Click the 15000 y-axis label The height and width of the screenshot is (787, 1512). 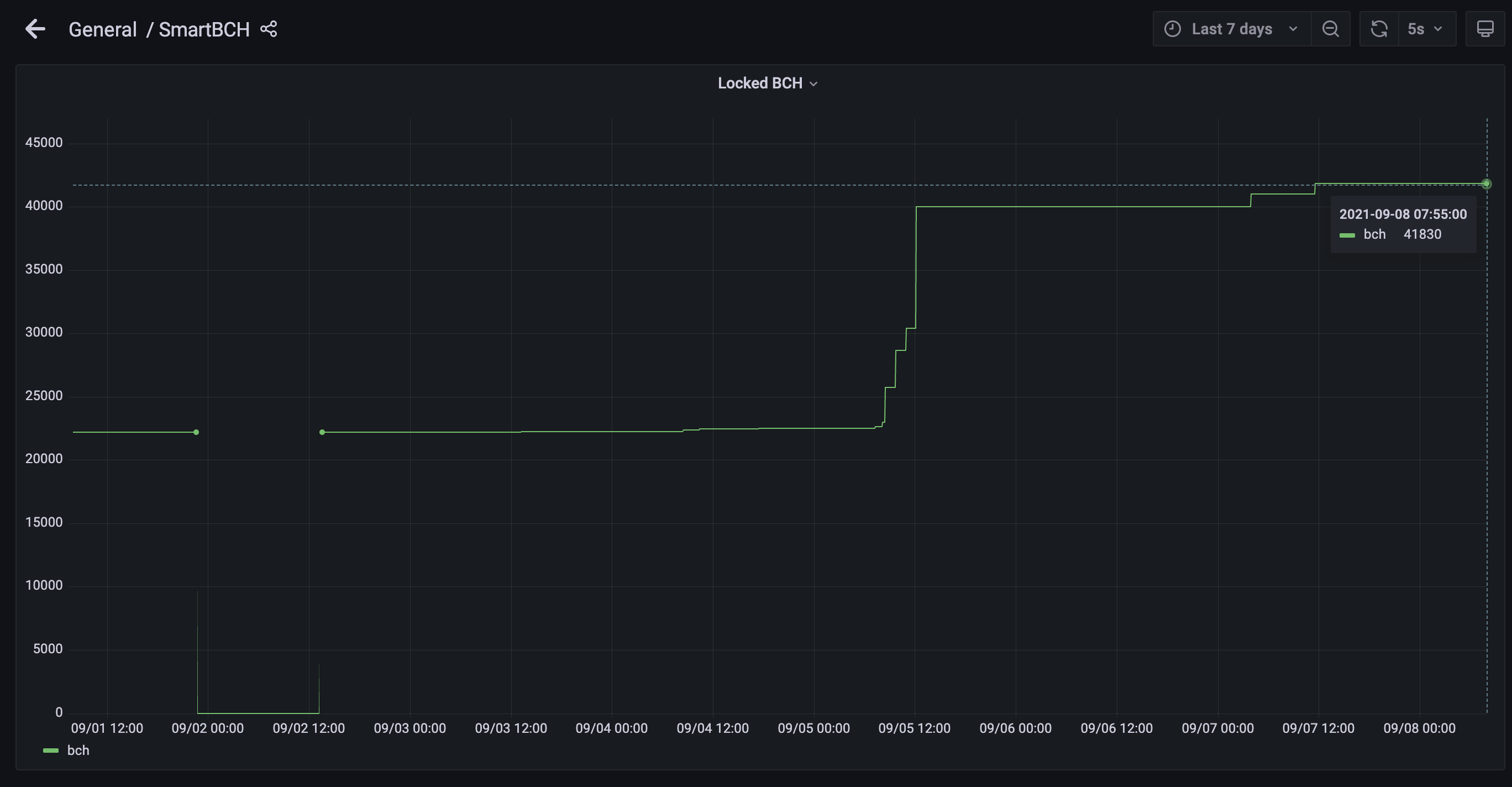(44, 522)
